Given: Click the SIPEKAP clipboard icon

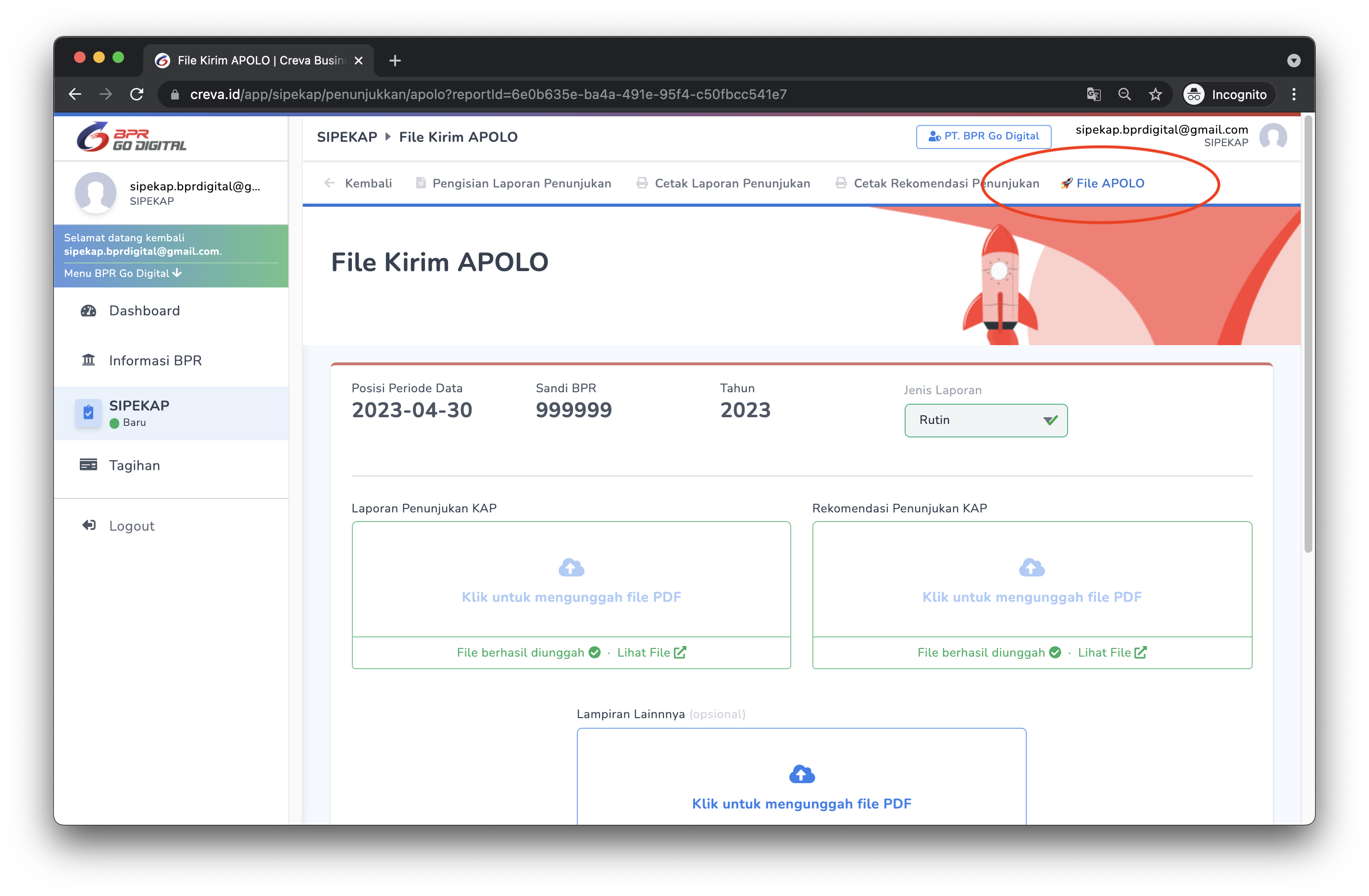Looking at the screenshot, I should tap(88, 412).
